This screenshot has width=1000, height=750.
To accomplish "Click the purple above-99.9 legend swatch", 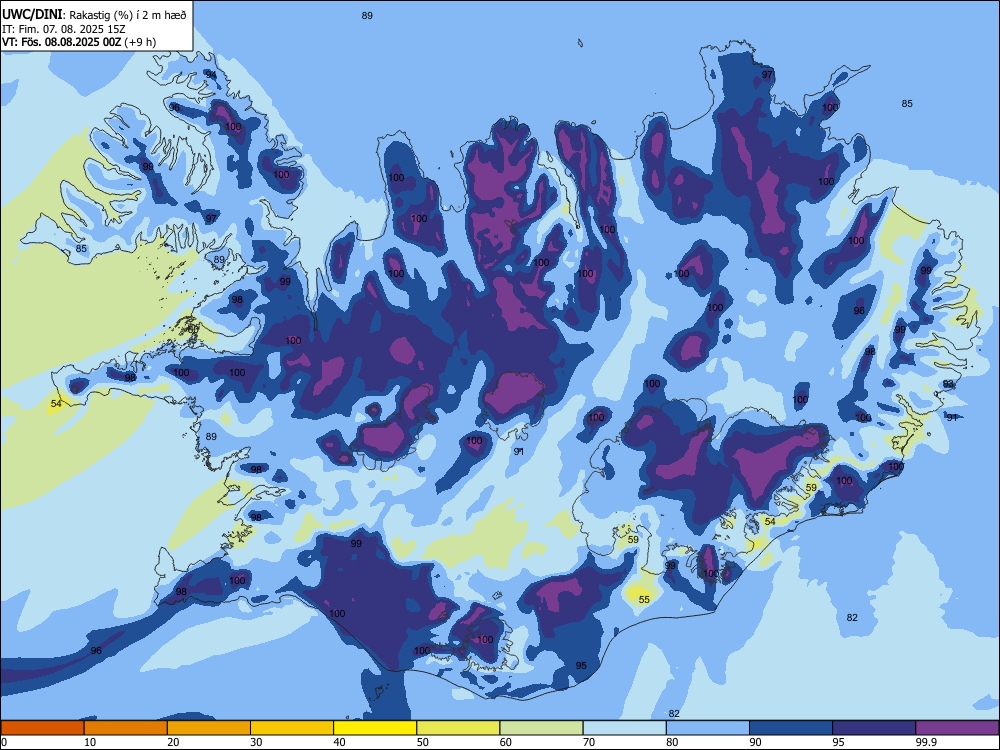I will coord(957,728).
